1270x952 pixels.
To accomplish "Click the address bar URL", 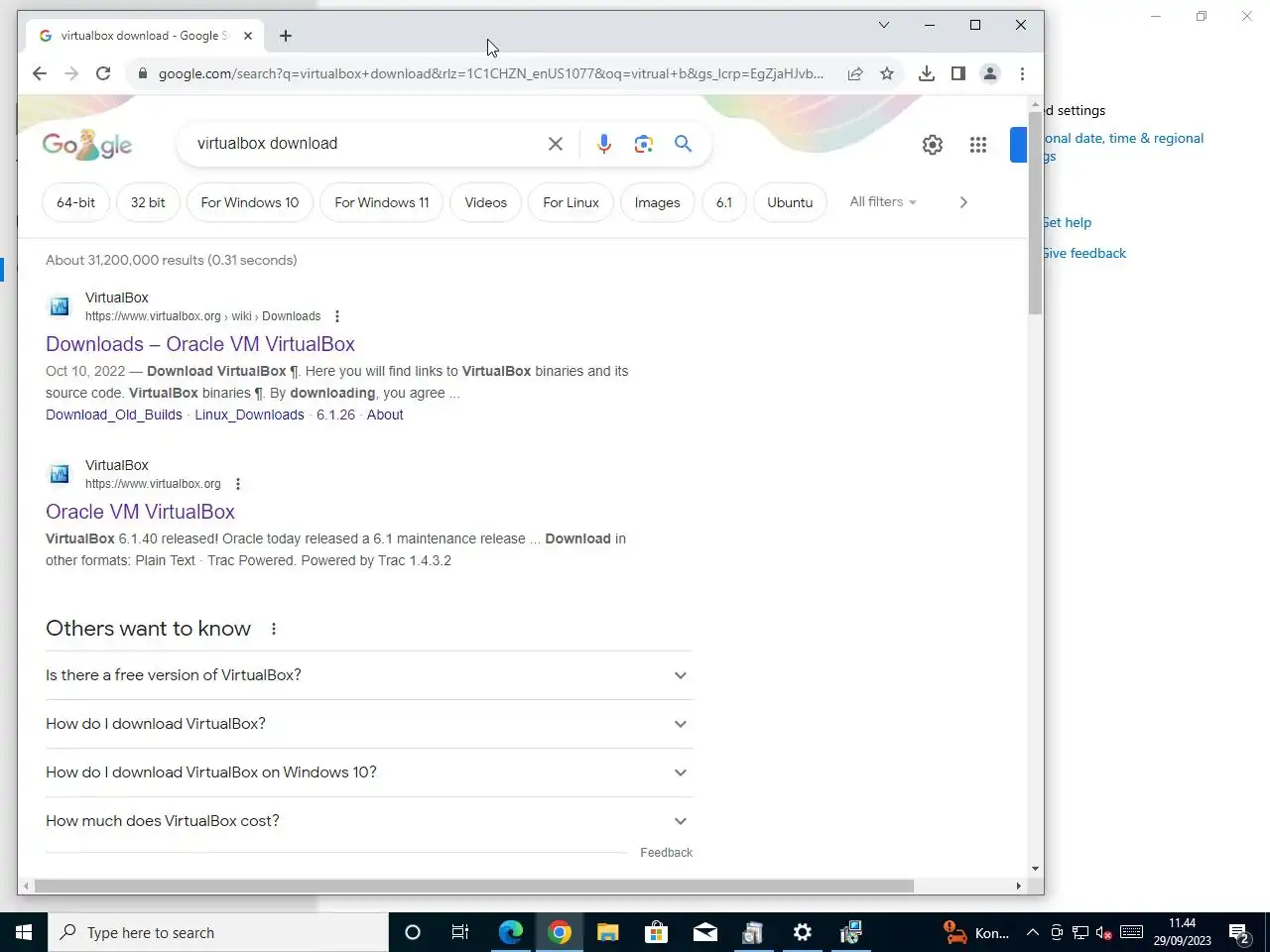I will 491,73.
